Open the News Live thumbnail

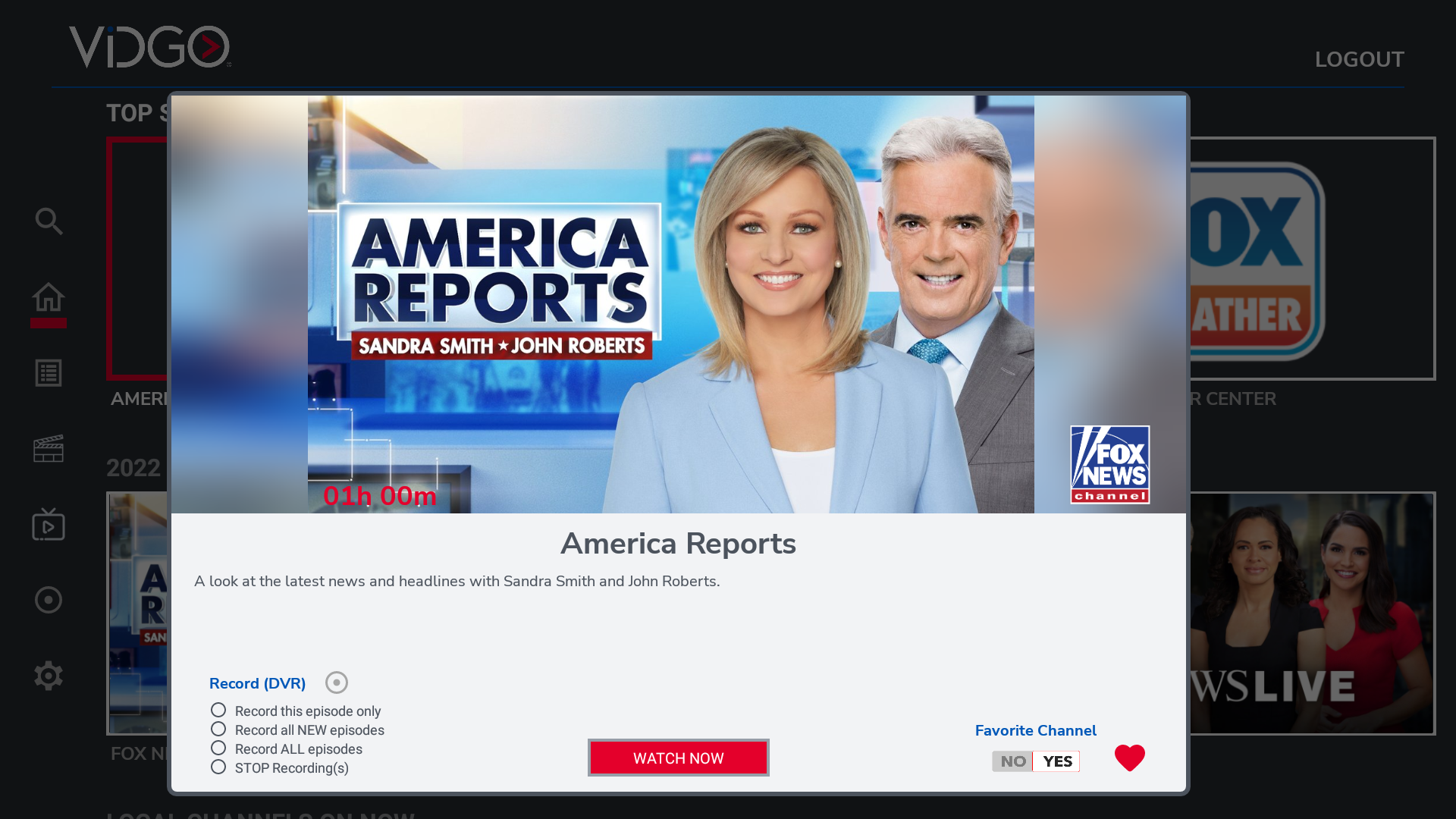1312,613
